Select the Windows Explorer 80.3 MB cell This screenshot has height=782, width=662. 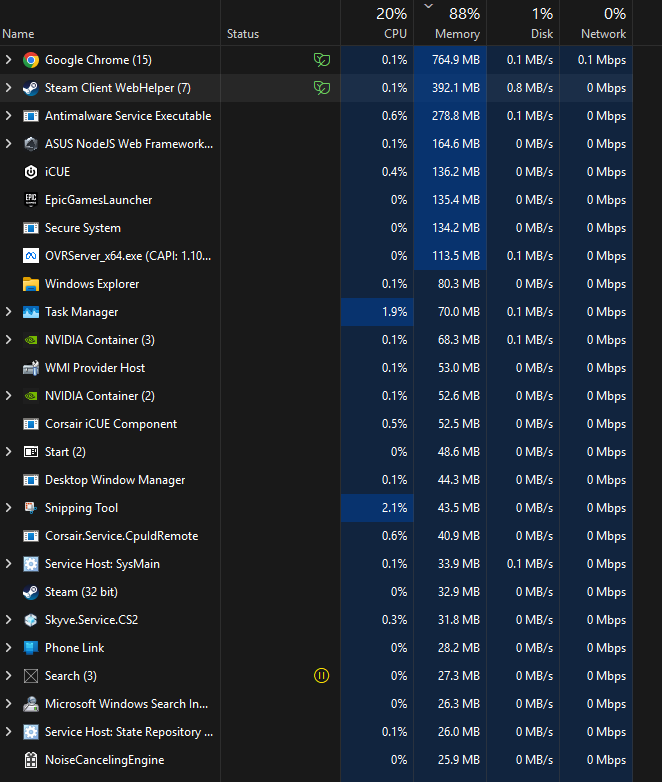450,284
